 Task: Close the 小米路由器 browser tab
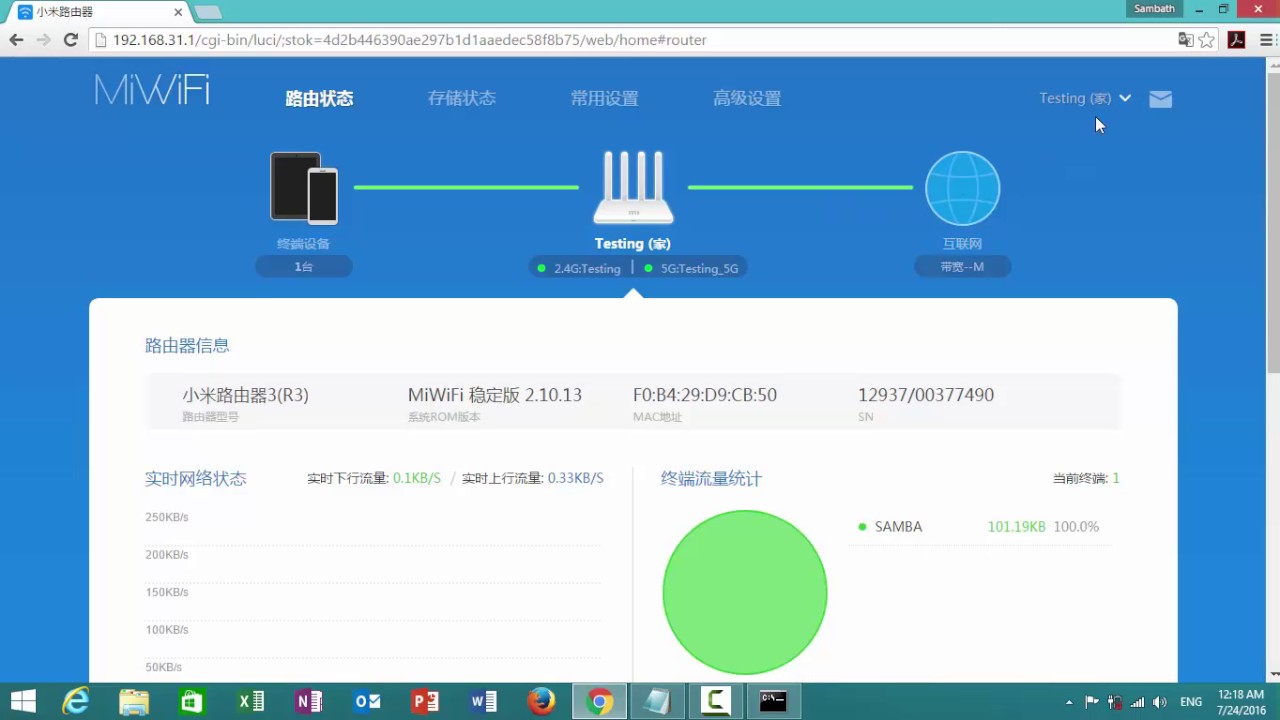coord(179,12)
